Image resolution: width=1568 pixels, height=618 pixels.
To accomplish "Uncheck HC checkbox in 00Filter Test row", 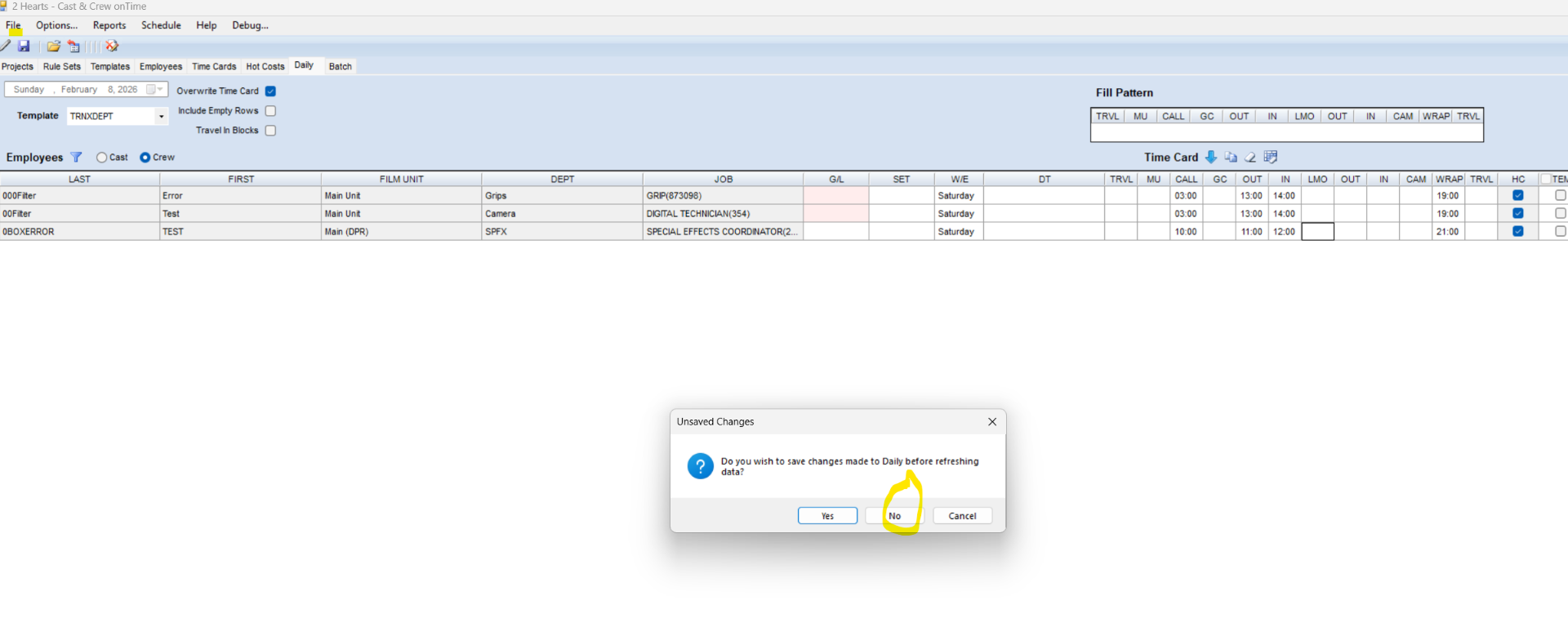I will point(1518,214).
